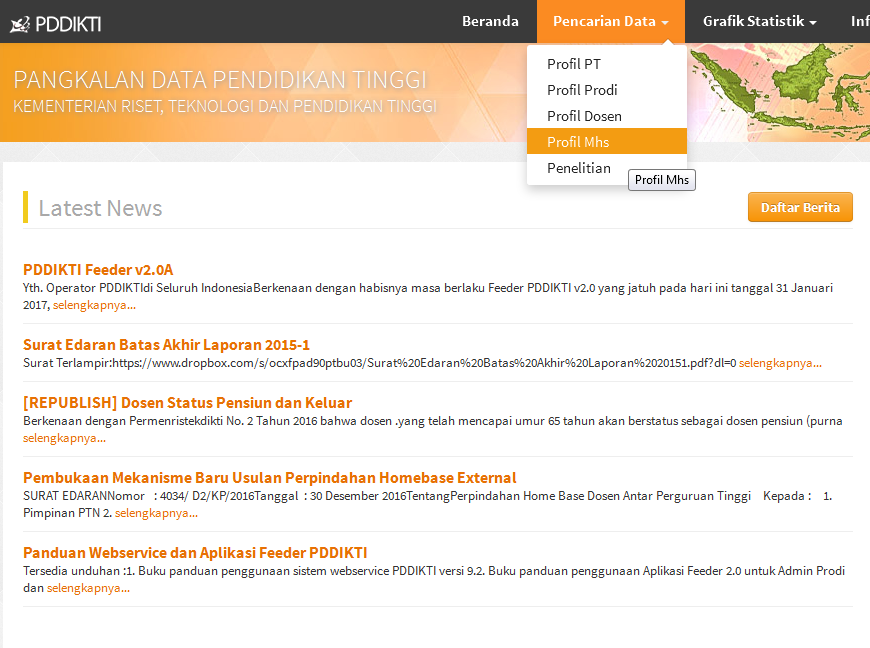Click the Latest News heading
The width and height of the screenshot is (870, 648).
pos(100,208)
